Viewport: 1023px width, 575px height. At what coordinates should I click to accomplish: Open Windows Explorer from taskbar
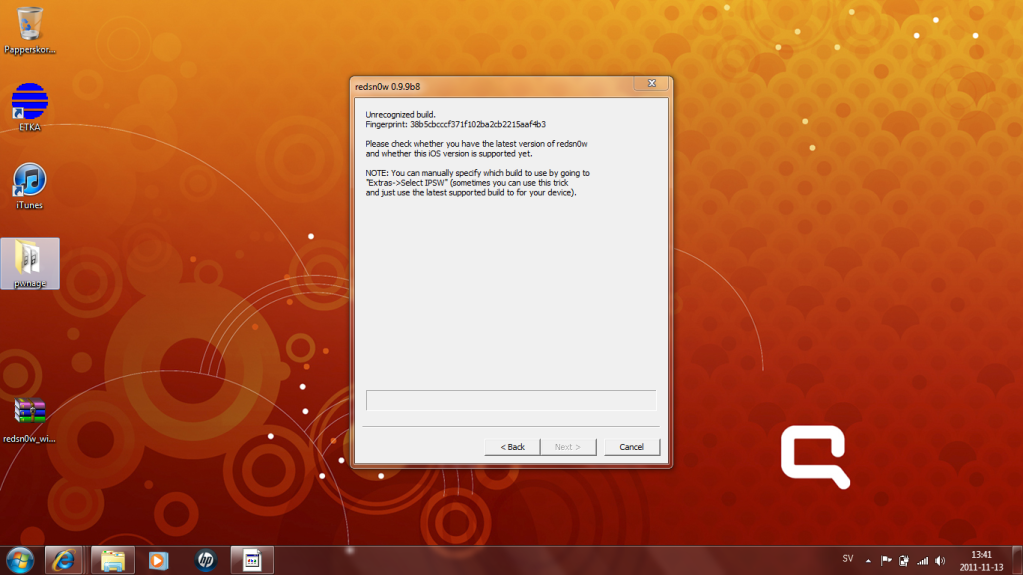pyautogui.click(x=113, y=561)
